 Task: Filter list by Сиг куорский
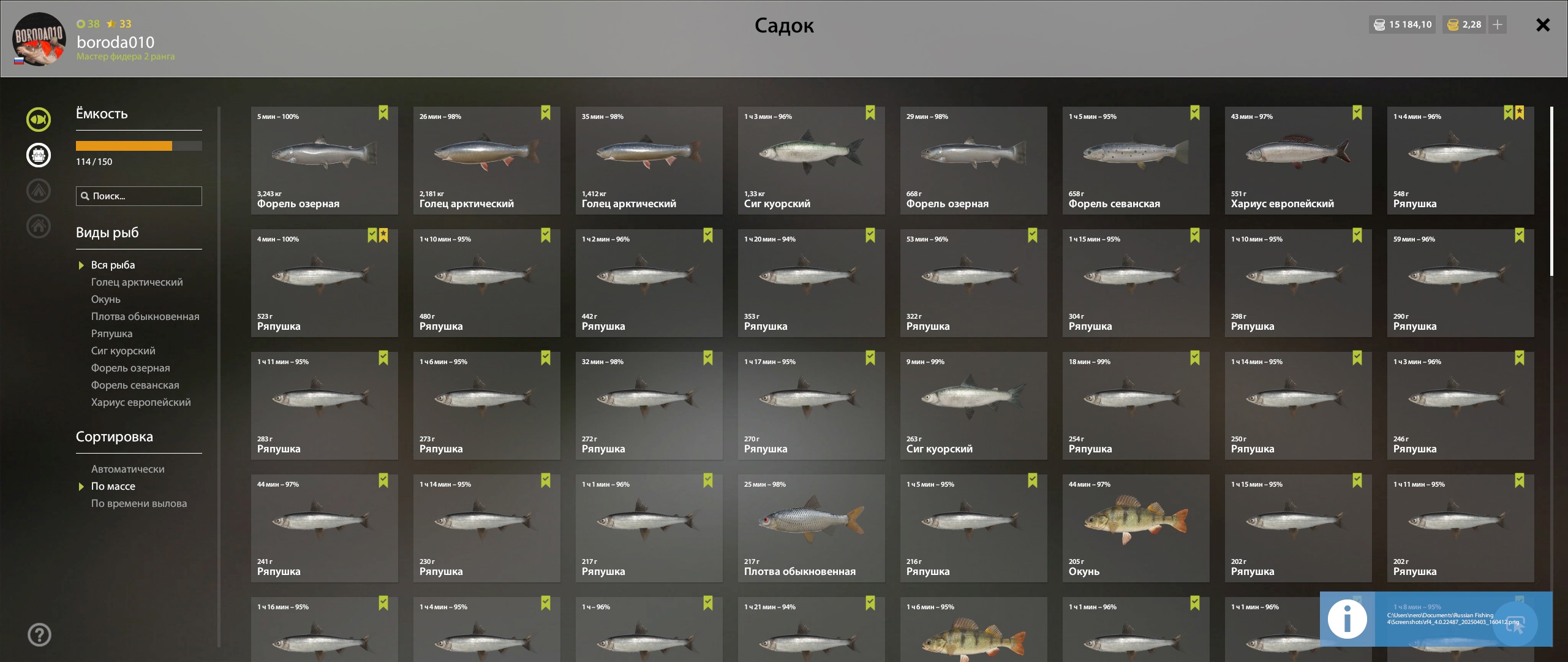[x=123, y=351]
